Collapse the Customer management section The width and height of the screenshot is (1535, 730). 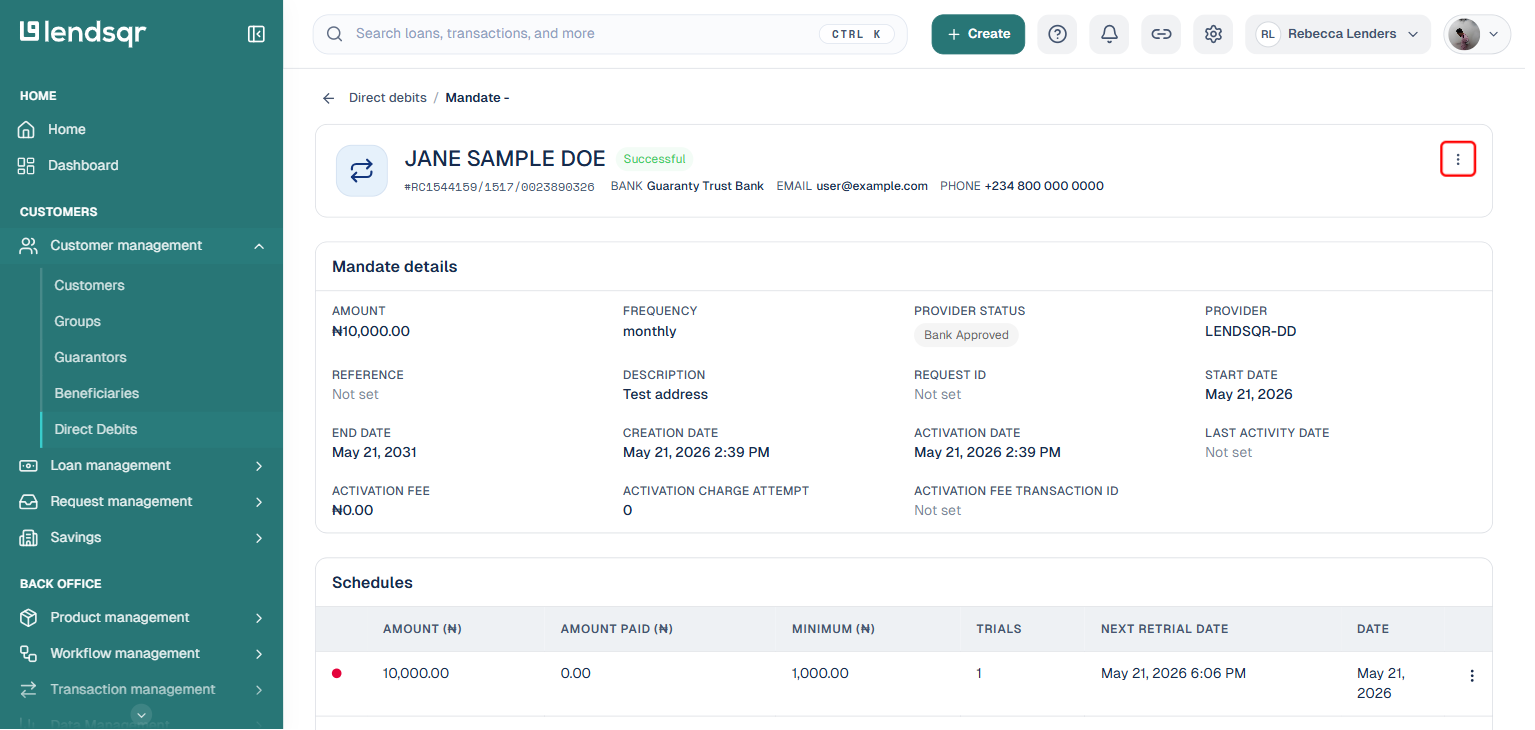click(259, 246)
